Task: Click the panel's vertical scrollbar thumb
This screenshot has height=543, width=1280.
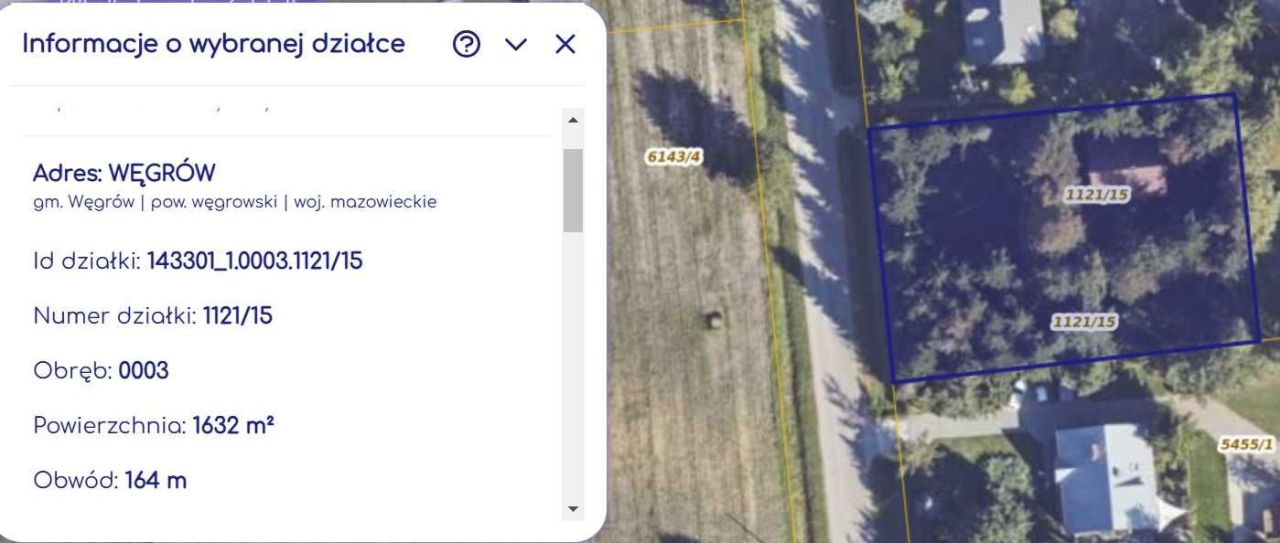Action: click(x=573, y=190)
